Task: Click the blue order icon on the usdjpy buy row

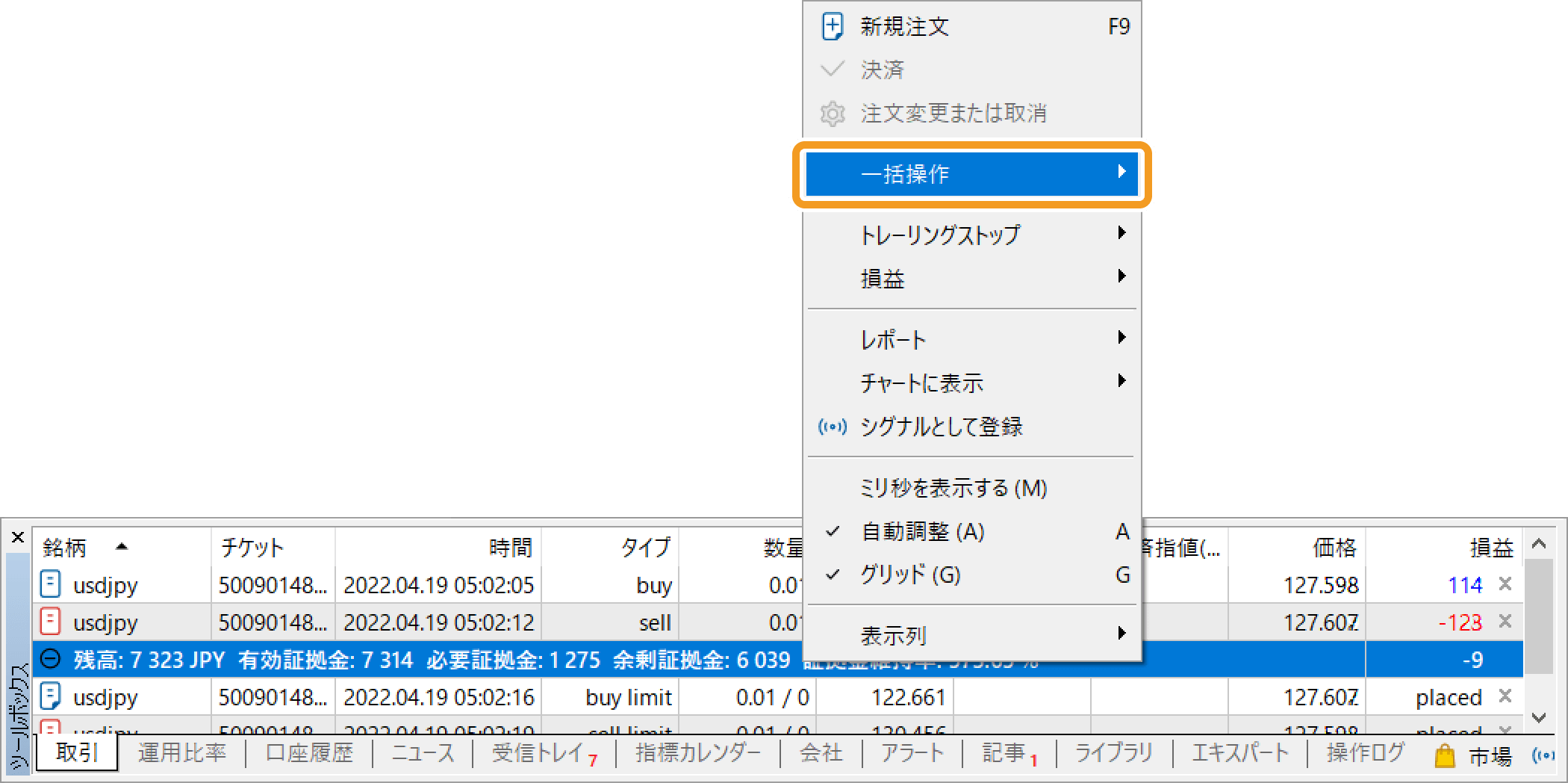Action: click(x=50, y=584)
